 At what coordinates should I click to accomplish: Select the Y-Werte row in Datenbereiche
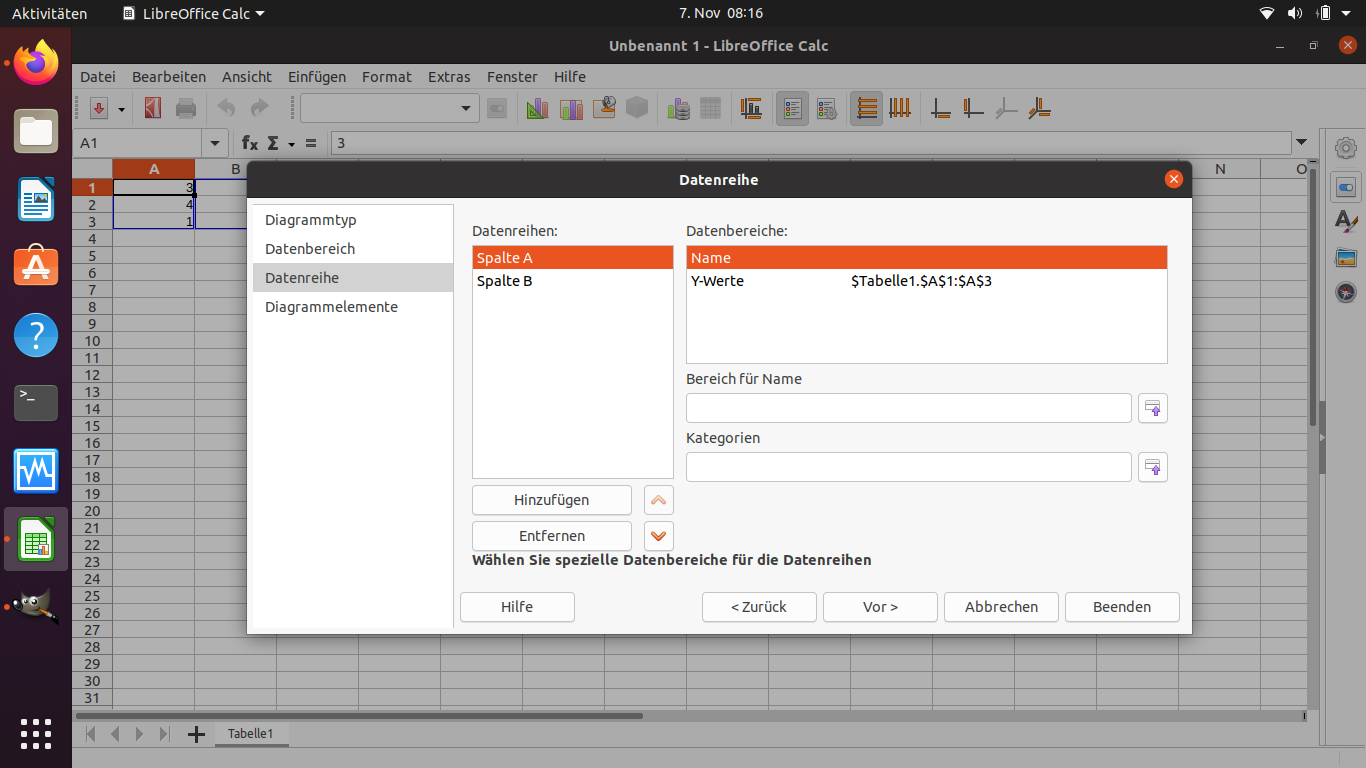pyautogui.click(x=927, y=281)
